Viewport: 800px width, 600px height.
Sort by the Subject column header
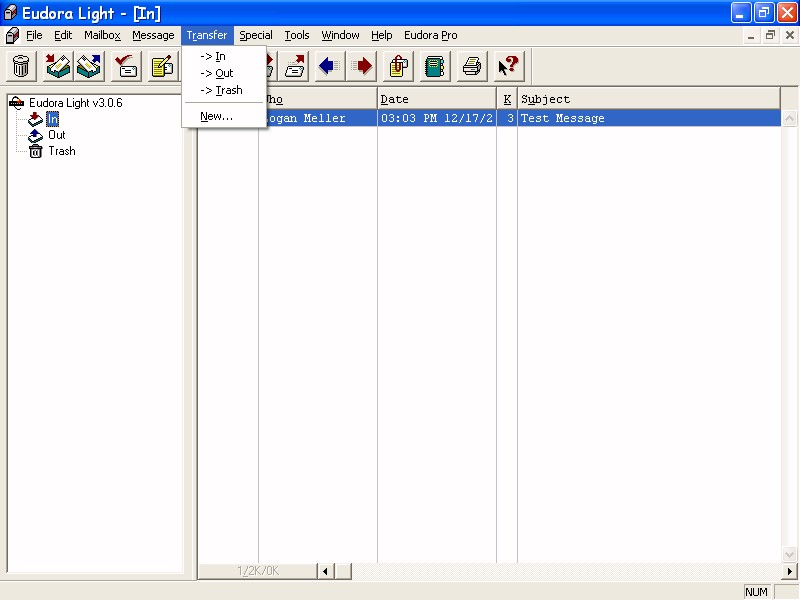[649, 99]
